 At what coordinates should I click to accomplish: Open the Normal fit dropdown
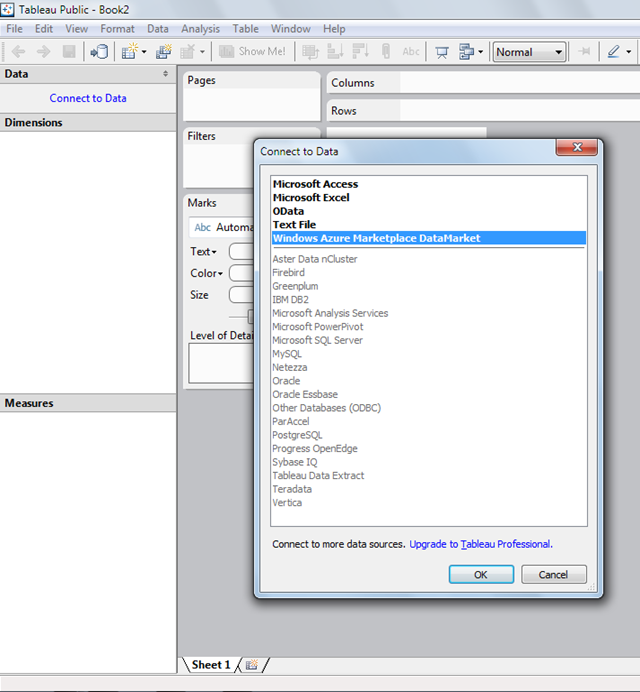point(529,52)
